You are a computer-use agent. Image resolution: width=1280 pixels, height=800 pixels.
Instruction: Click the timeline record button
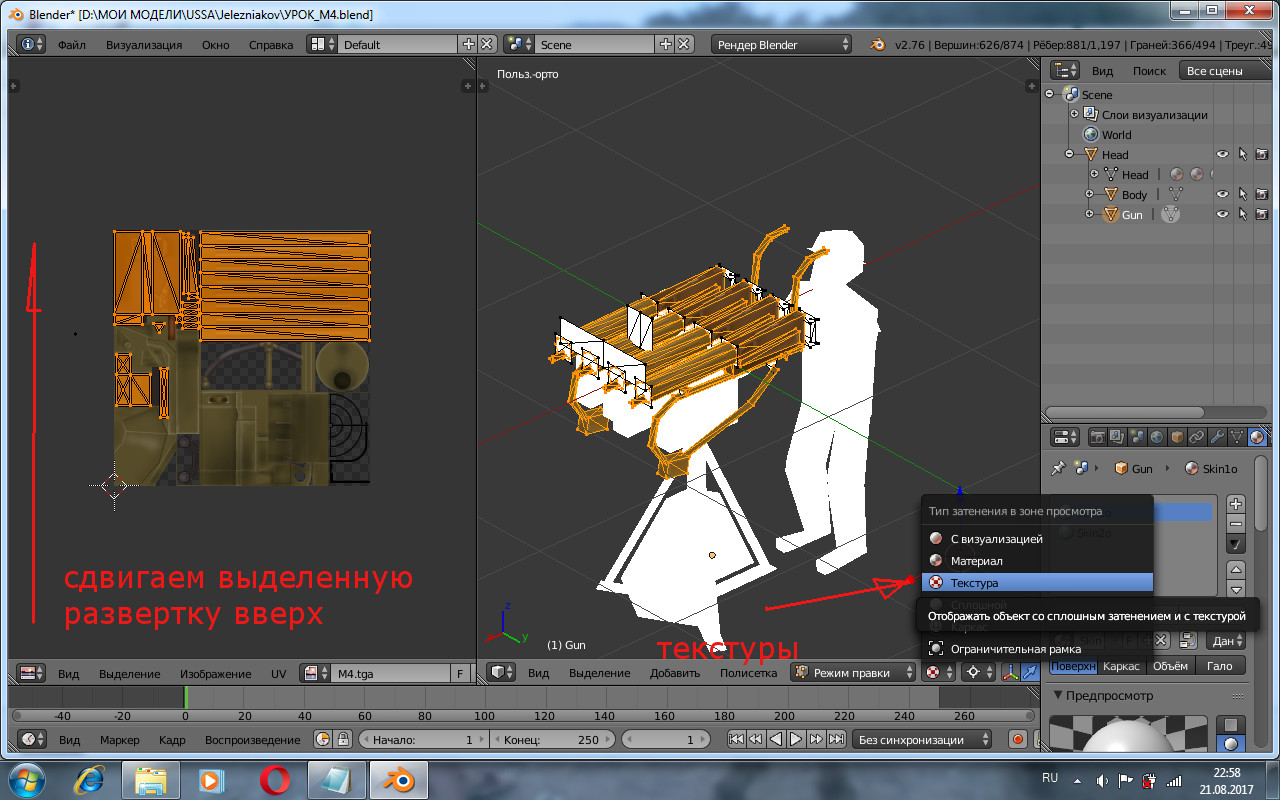[1018, 740]
